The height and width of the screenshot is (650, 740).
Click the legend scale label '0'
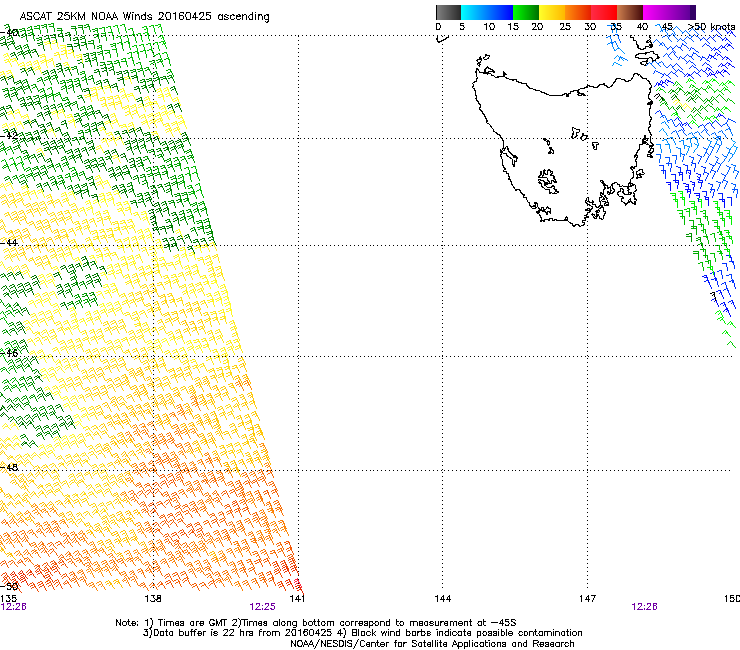coord(438,27)
